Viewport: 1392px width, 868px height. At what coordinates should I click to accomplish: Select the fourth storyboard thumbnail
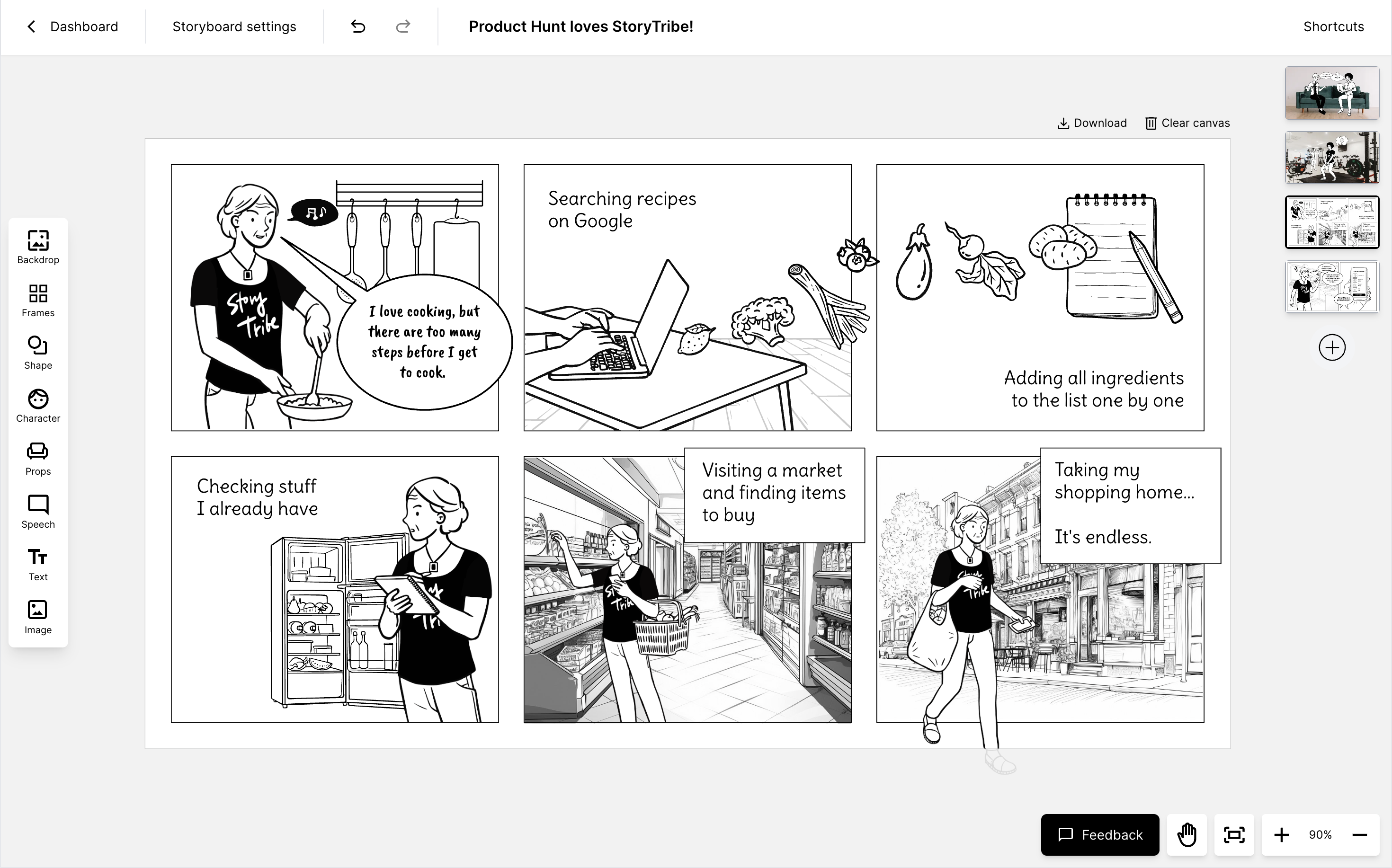[x=1332, y=286]
